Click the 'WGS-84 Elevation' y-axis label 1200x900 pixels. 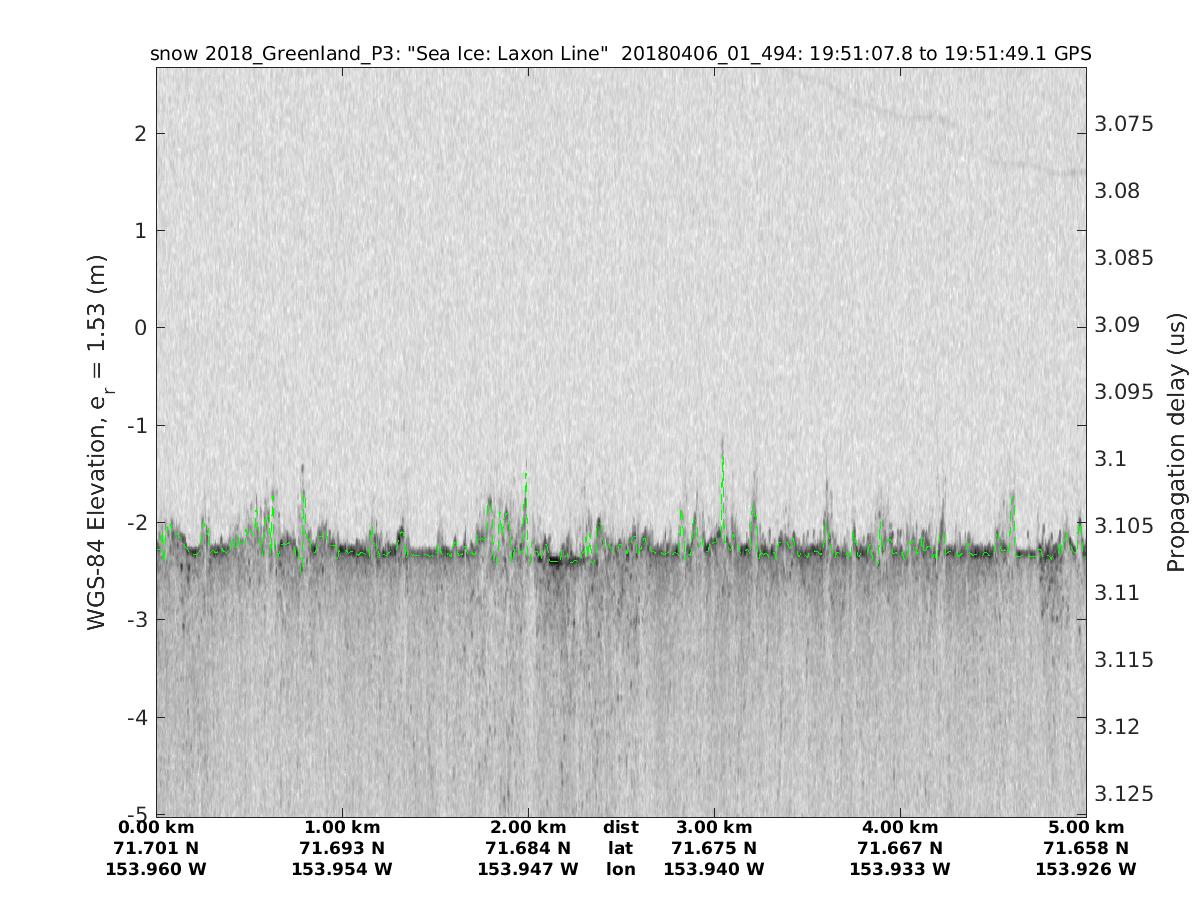97,442
